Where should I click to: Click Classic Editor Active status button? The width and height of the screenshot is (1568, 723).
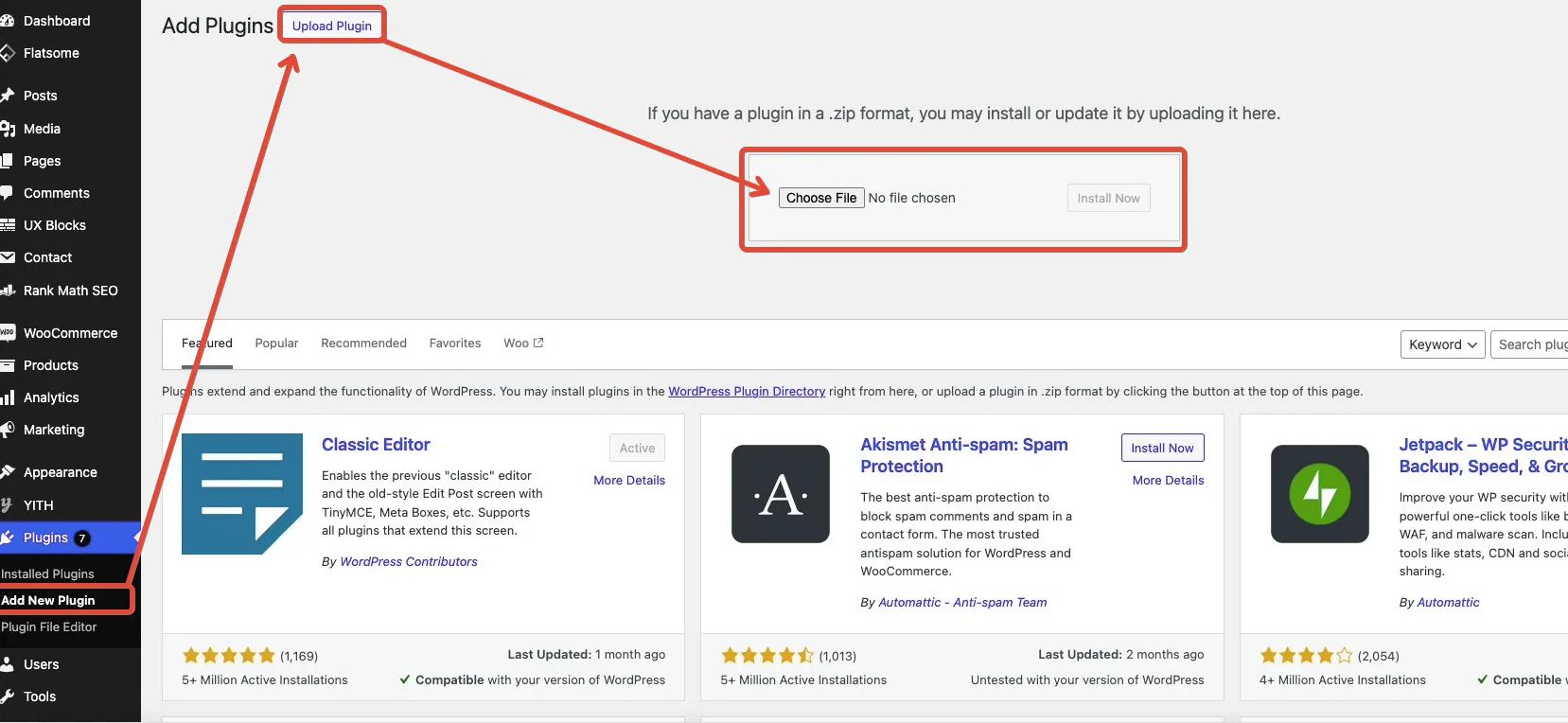pyautogui.click(x=637, y=448)
